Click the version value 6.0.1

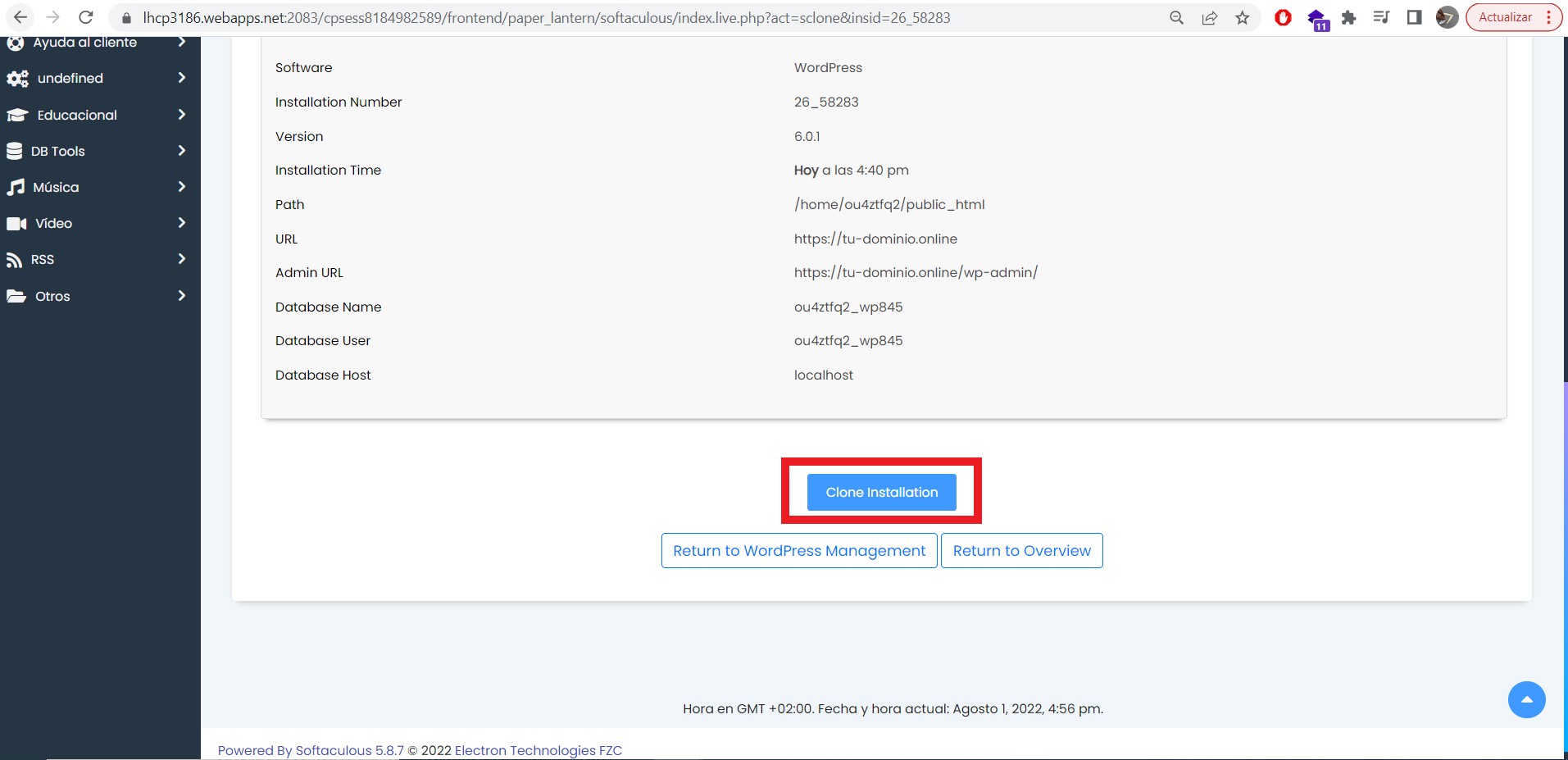[807, 136]
